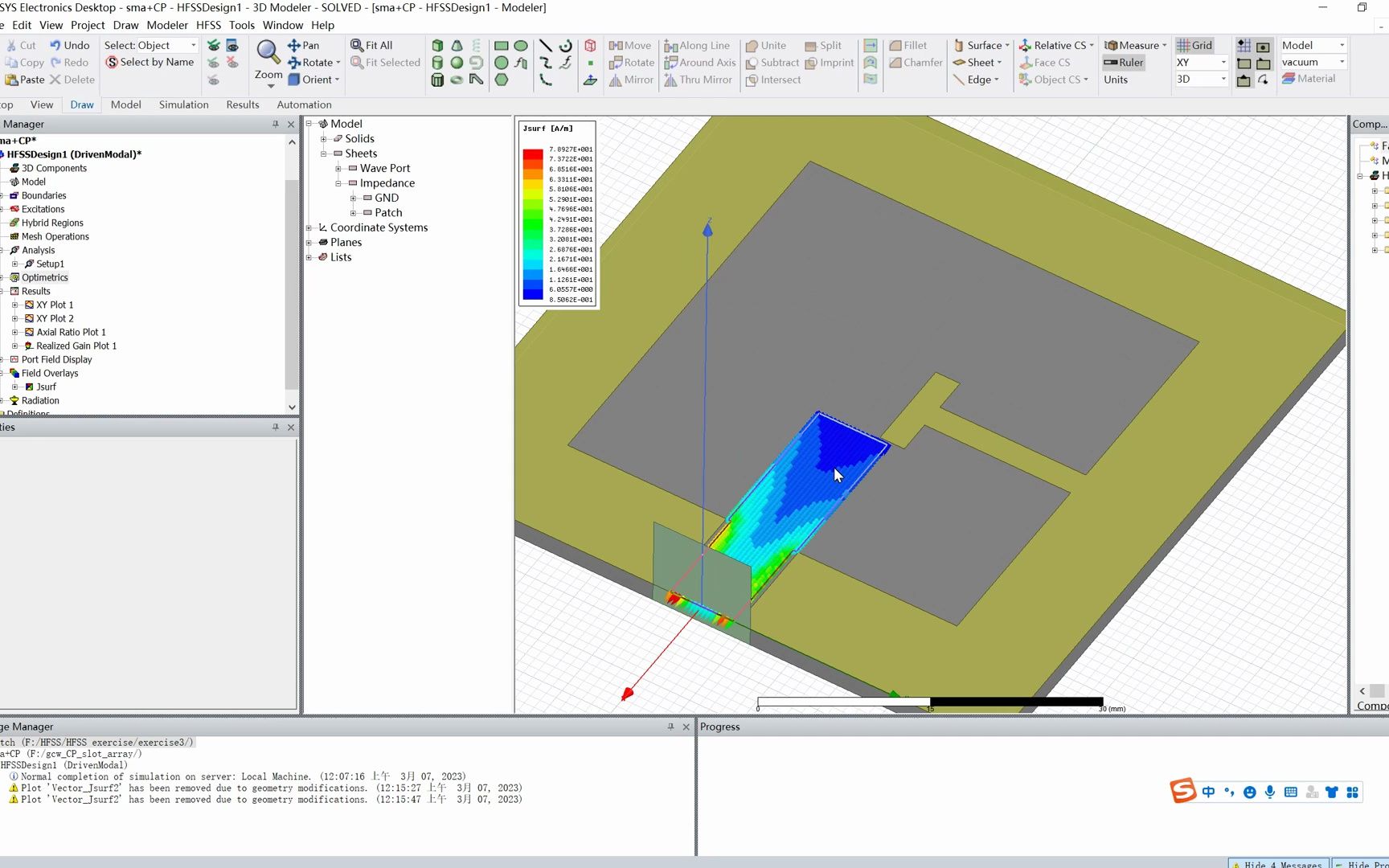The height and width of the screenshot is (868, 1389).
Task: Open the Model solve type dropdown
Action: coord(1342,46)
